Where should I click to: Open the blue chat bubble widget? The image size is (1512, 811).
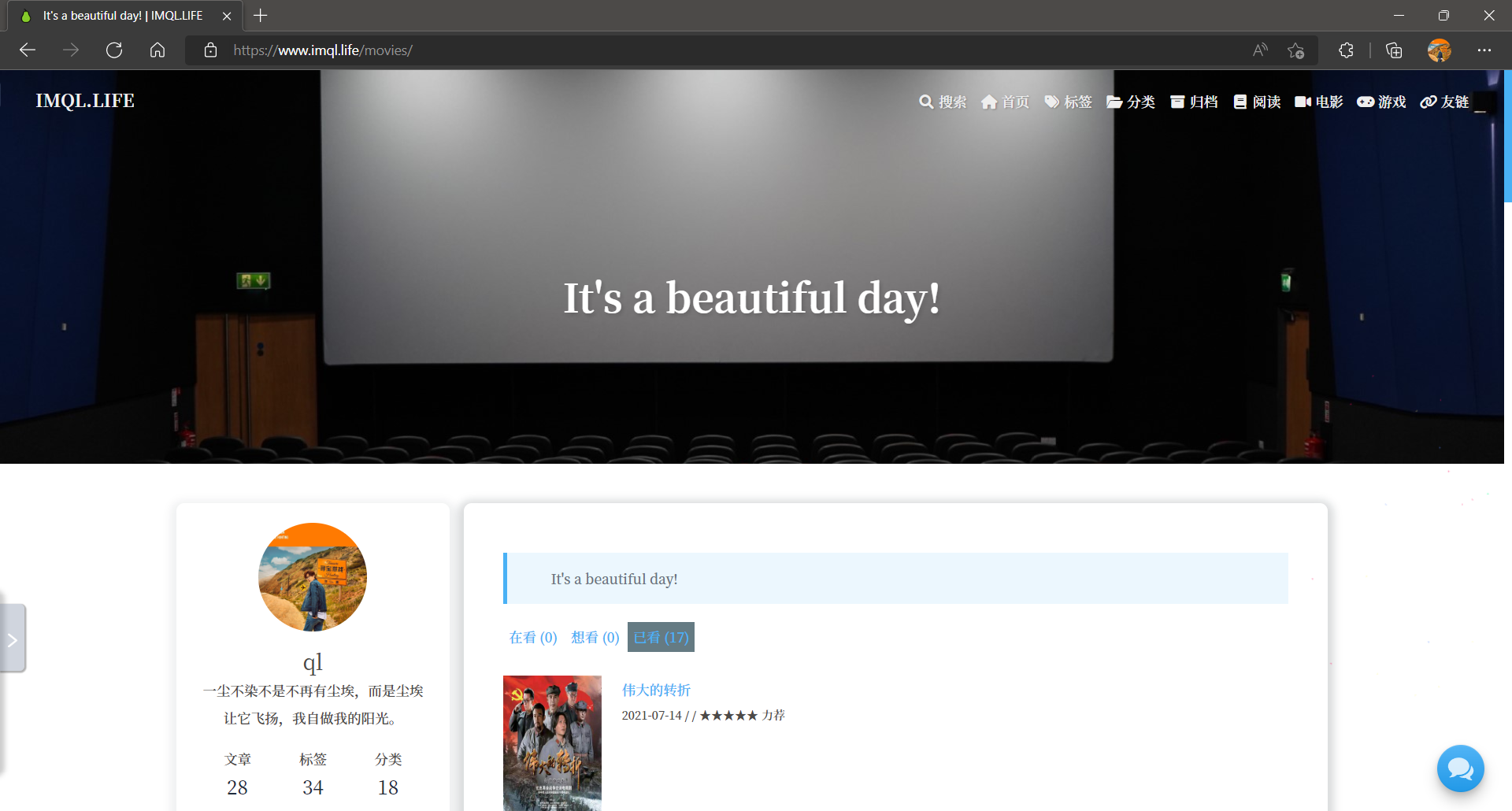point(1460,768)
